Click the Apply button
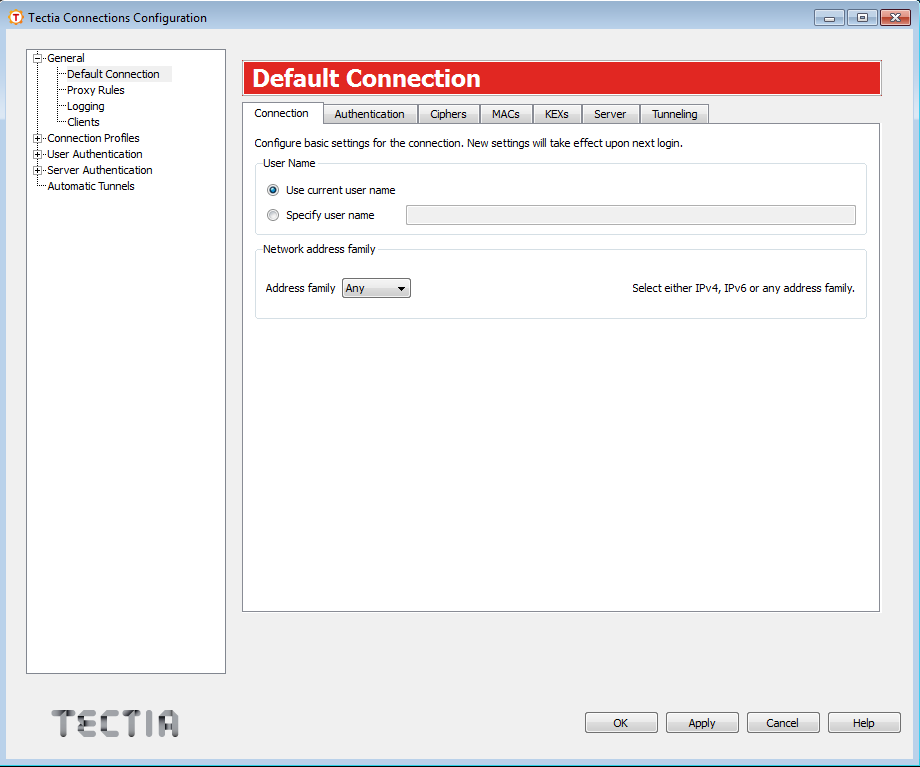 pos(701,722)
